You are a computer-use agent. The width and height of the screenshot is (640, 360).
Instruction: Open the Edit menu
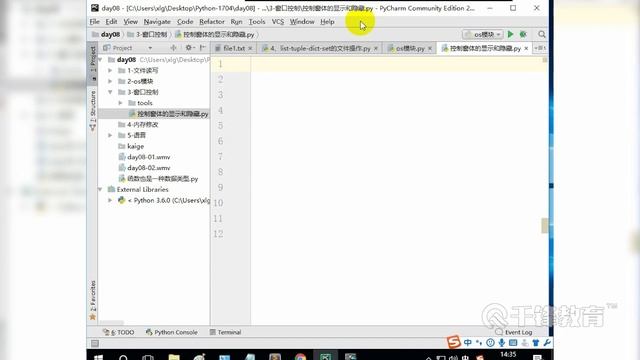click(x=111, y=22)
